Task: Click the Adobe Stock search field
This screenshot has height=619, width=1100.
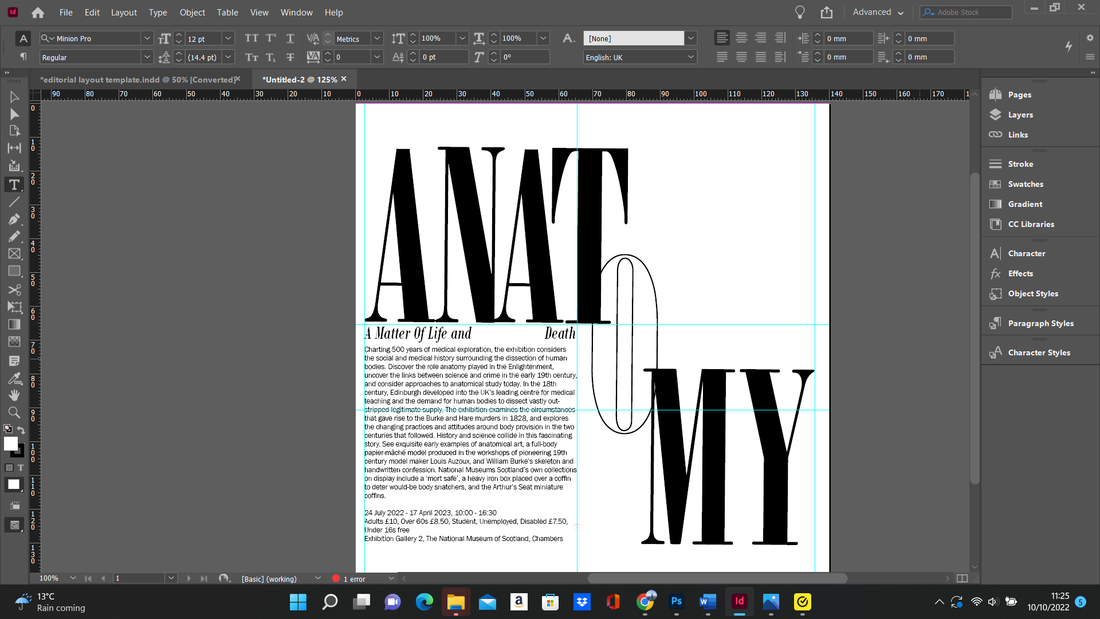Action: [966, 12]
